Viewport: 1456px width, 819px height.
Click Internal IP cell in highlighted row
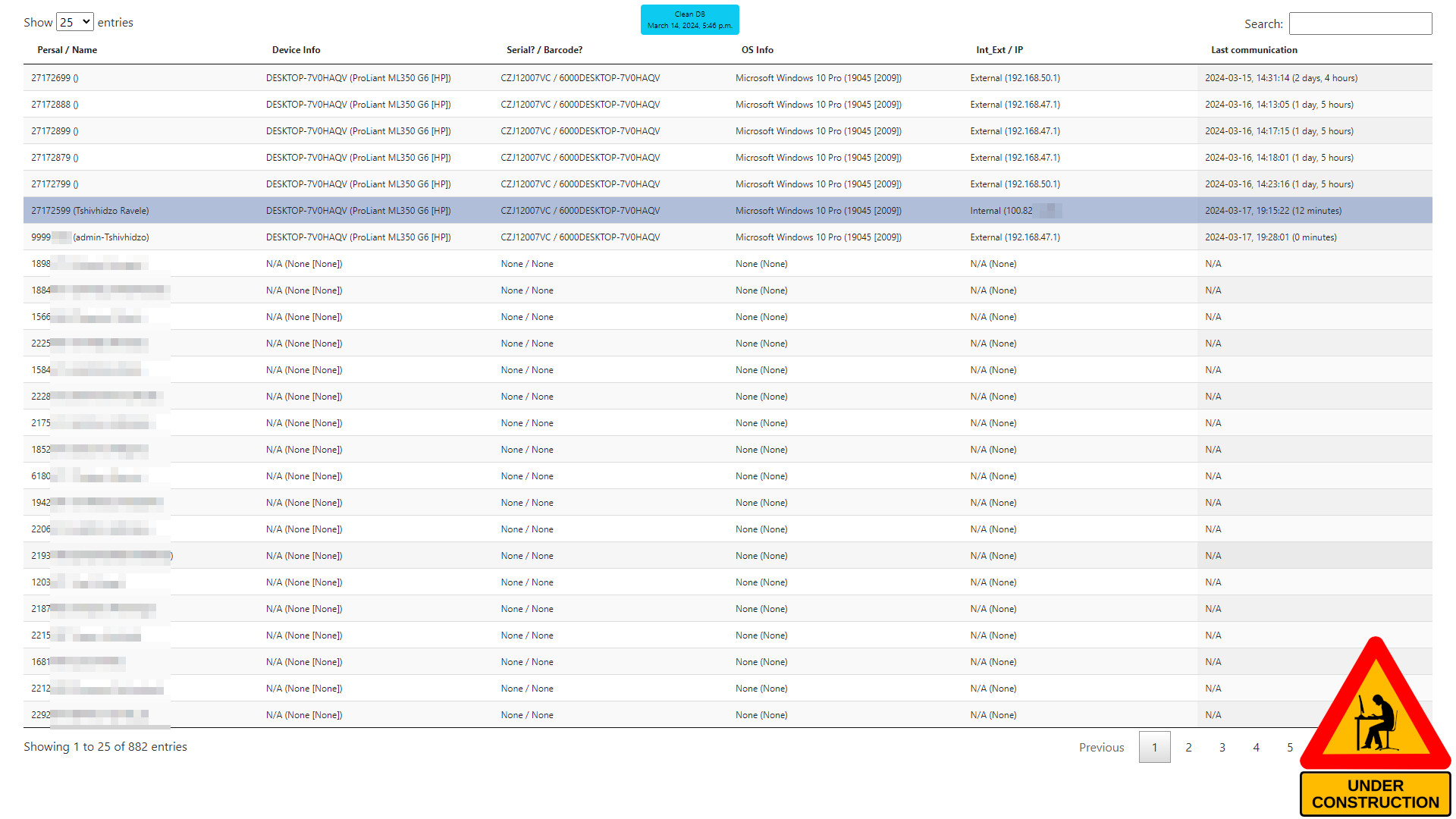click(1001, 211)
